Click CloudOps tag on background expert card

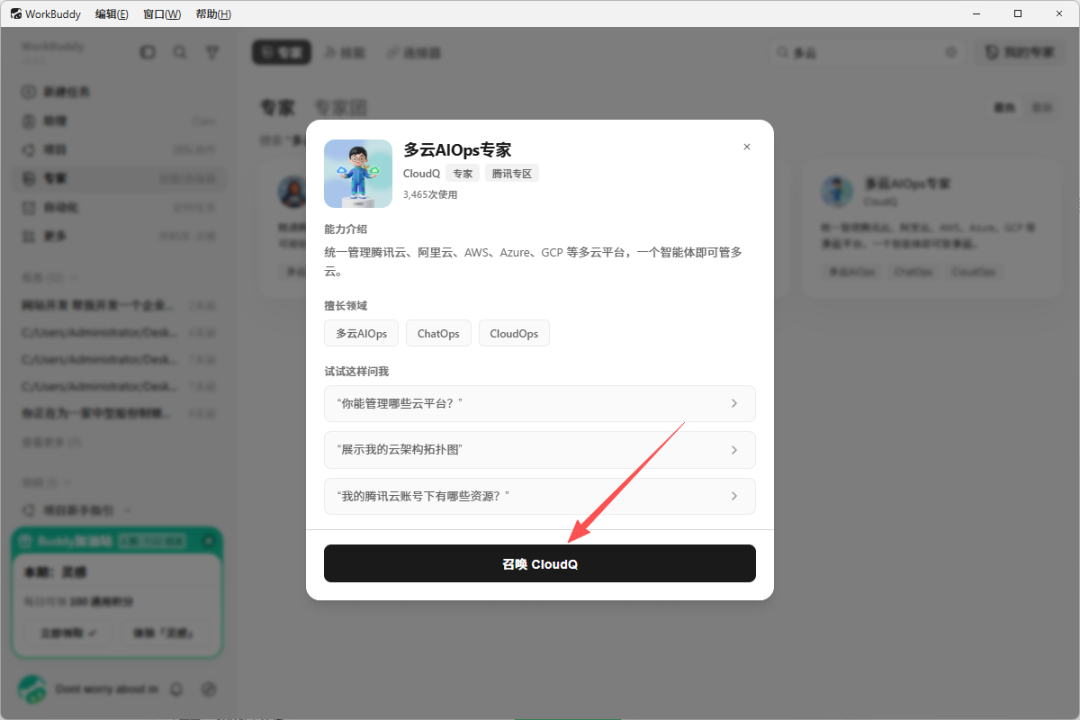[x=973, y=272]
